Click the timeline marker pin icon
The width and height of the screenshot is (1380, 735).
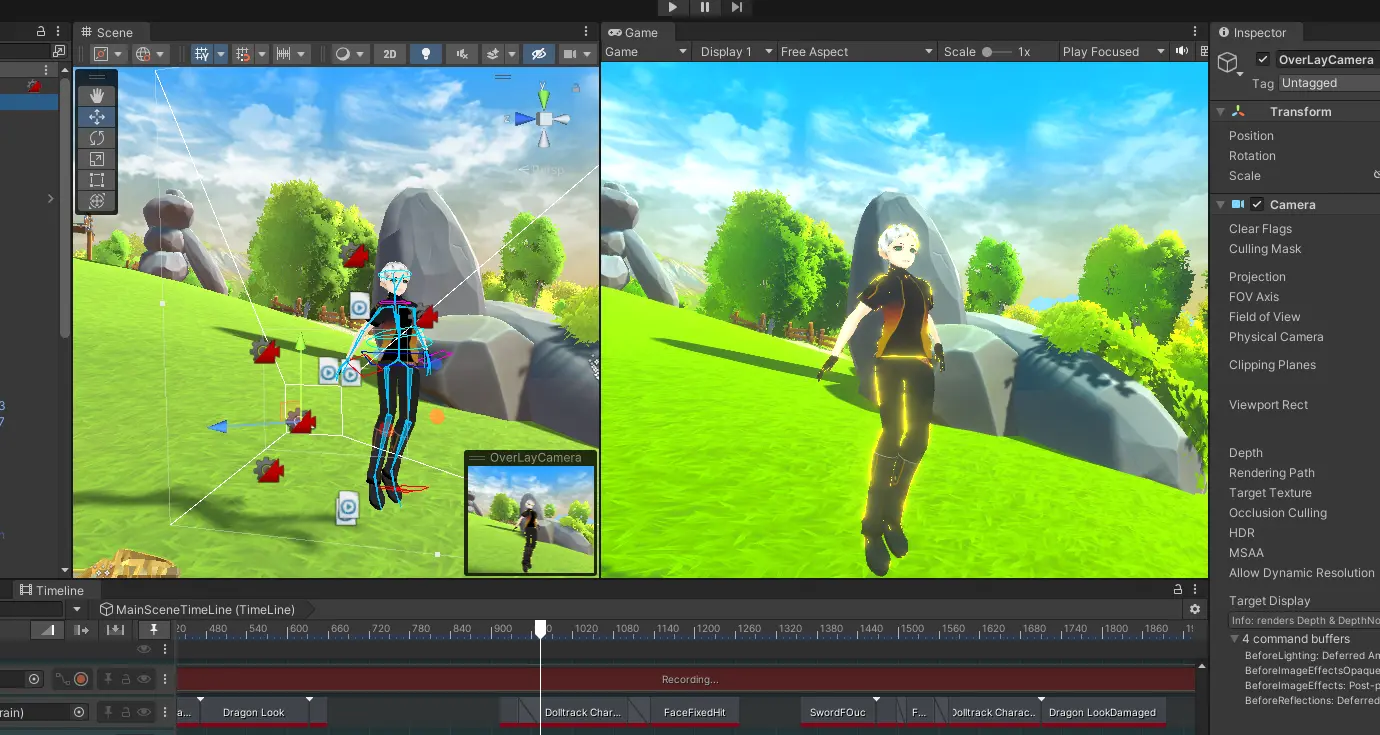click(153, 629)
